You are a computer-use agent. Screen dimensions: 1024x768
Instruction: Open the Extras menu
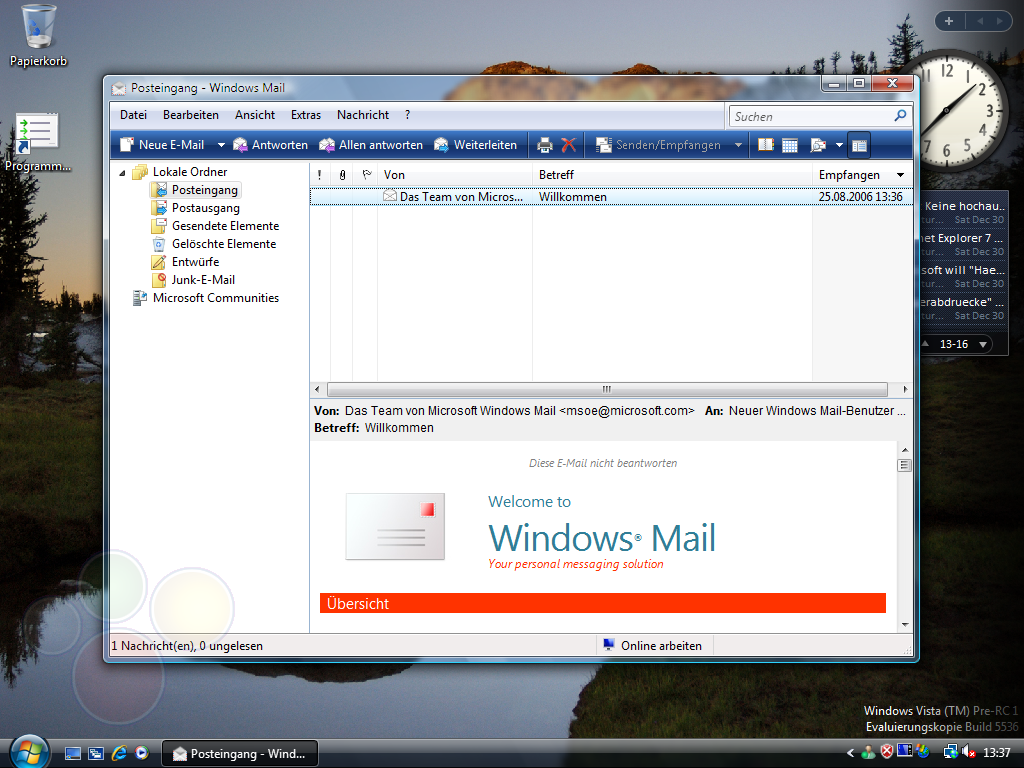click(306, 115)
